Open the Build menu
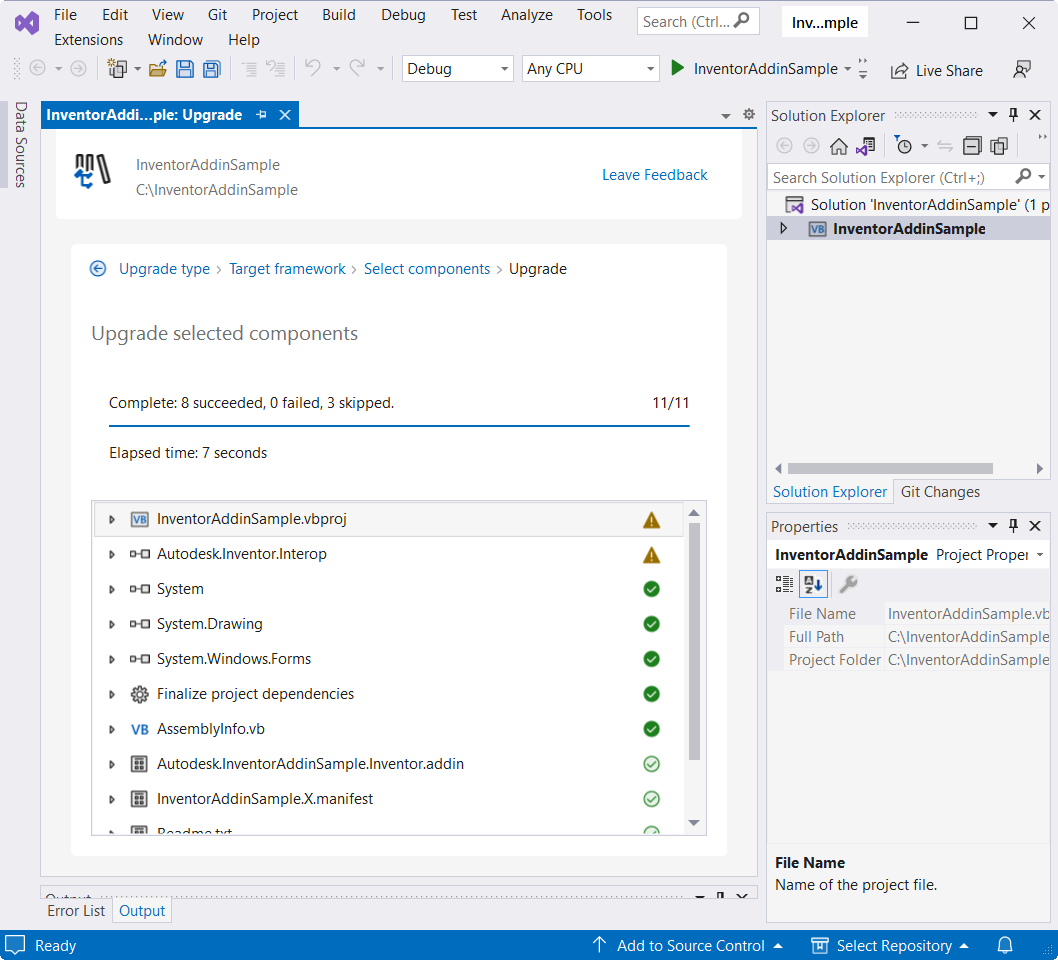This screenshot has height=960, width=1058. [339, 15]
